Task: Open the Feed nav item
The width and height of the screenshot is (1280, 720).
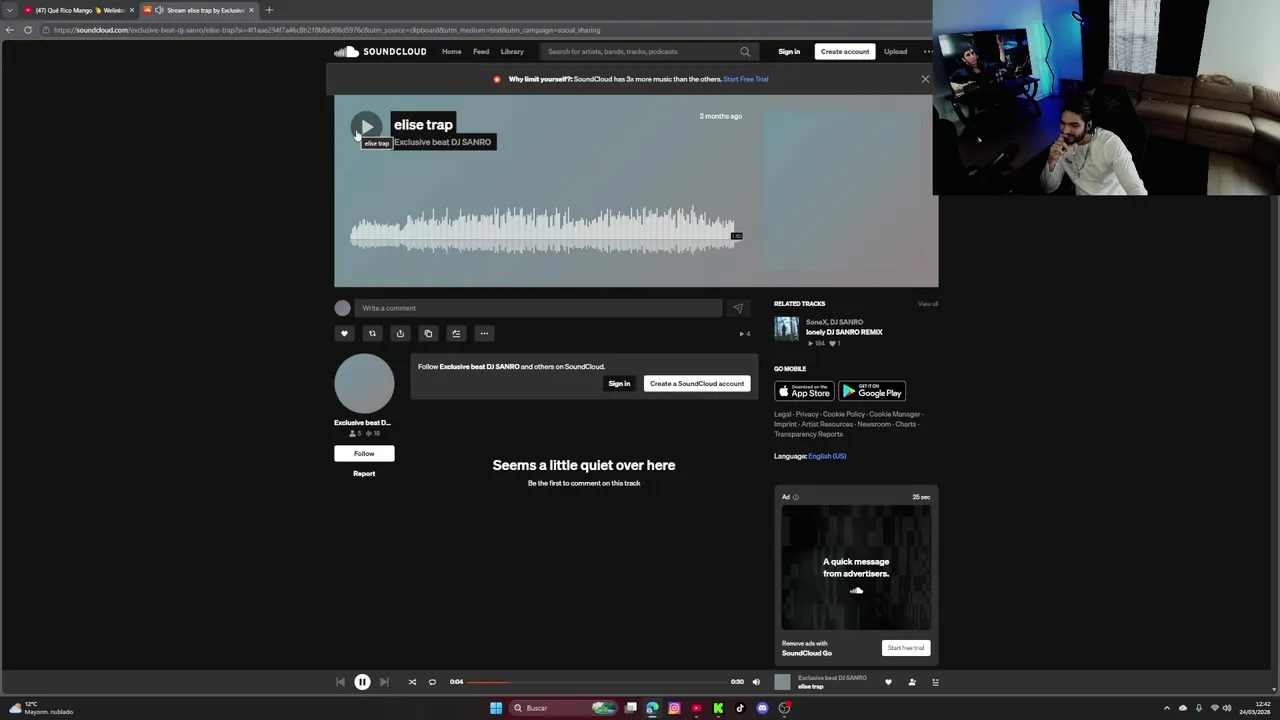Action: click(x=481, y=52)
